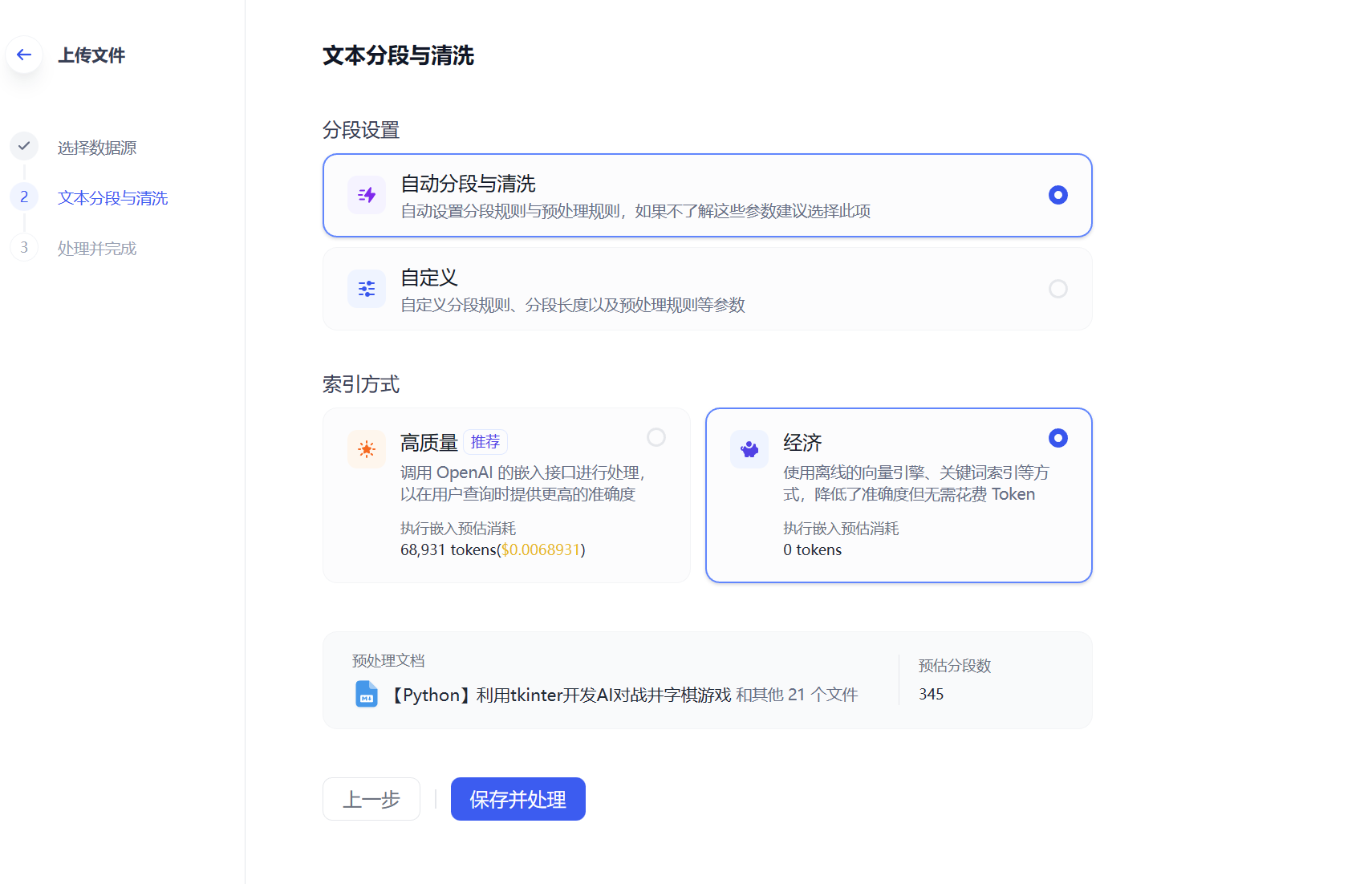Click the $0.0068931 cost value

[x=541, y=549]
